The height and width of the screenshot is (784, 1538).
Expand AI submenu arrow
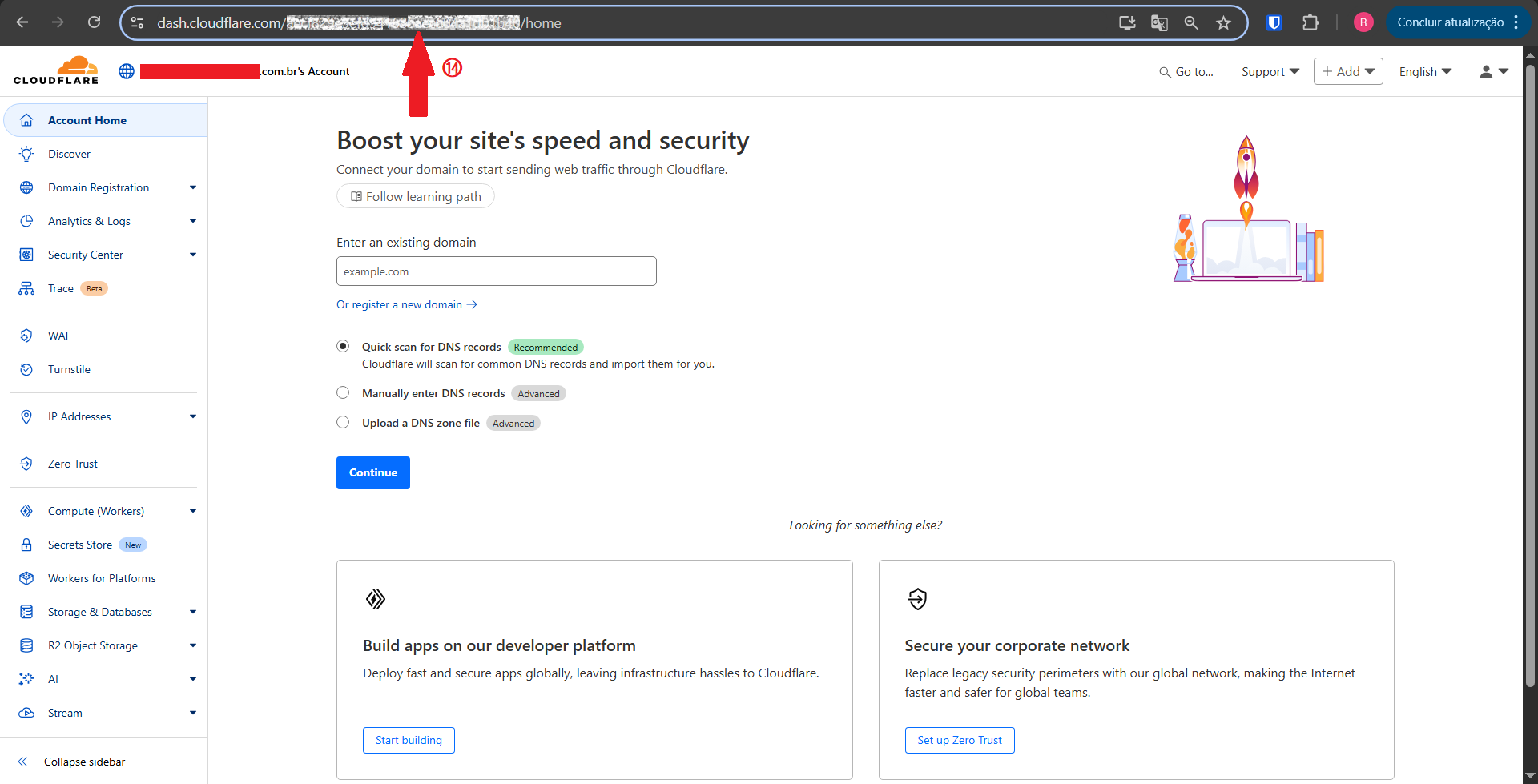tap(193, 679)
